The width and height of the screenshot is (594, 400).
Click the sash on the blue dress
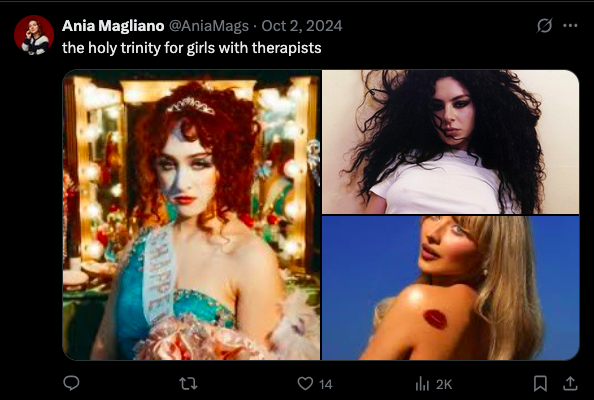click(158, 273)
